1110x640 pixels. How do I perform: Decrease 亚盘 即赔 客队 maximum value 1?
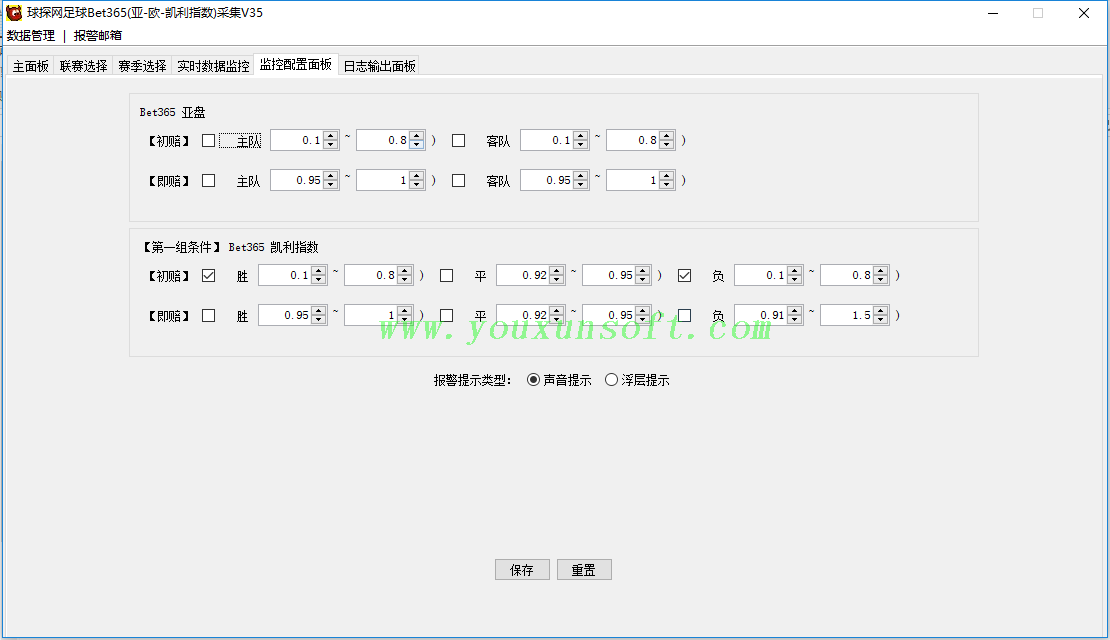click(x=667, y=185)
